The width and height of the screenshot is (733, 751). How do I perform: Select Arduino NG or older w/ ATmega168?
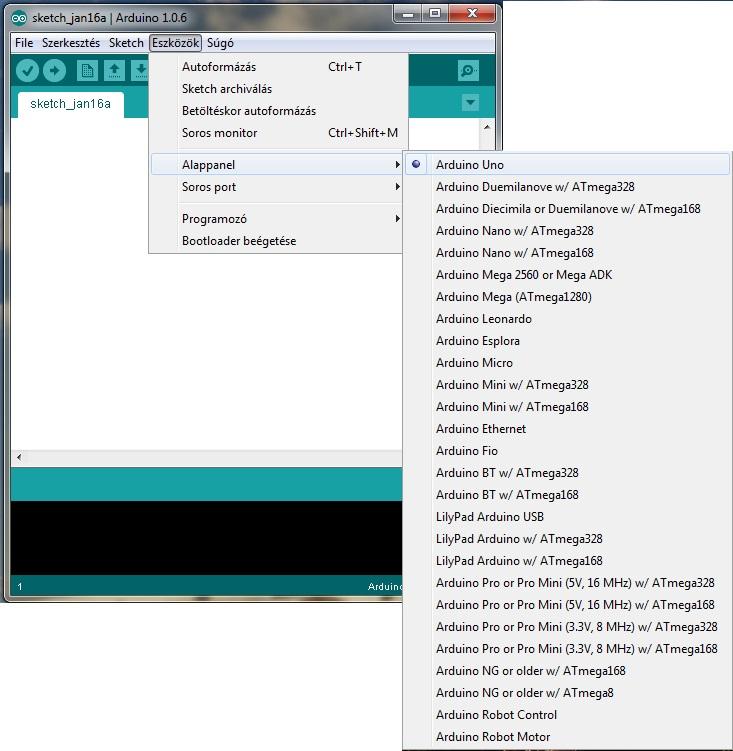tap(567, 671)
